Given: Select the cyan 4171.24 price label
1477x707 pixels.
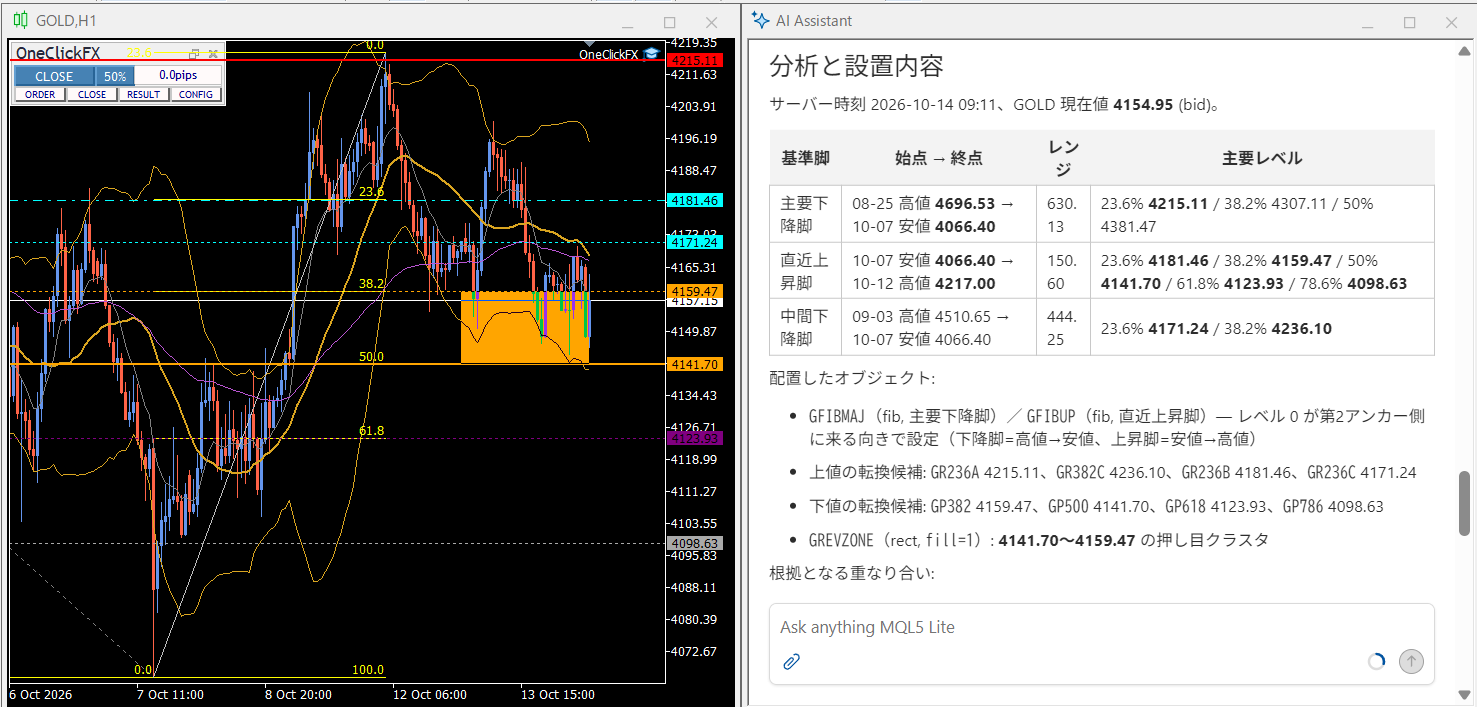Looking at the screenshot, I should point(694,243).
